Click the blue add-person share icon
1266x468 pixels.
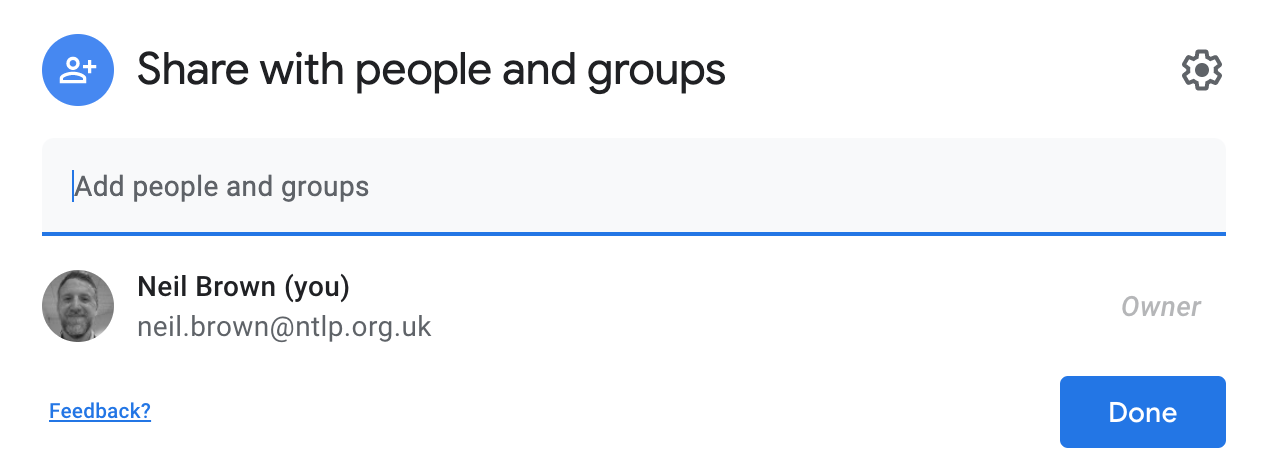78,69
